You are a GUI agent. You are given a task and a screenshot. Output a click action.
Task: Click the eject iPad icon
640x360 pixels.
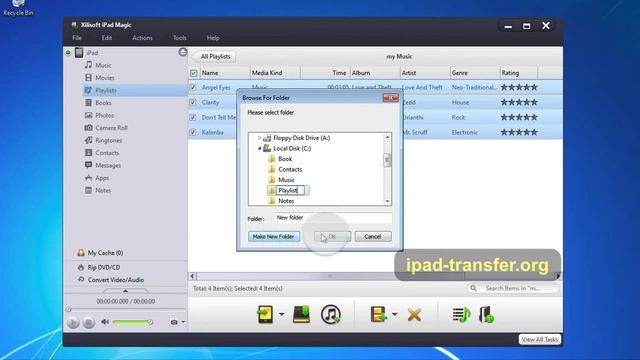coord(183,52)
